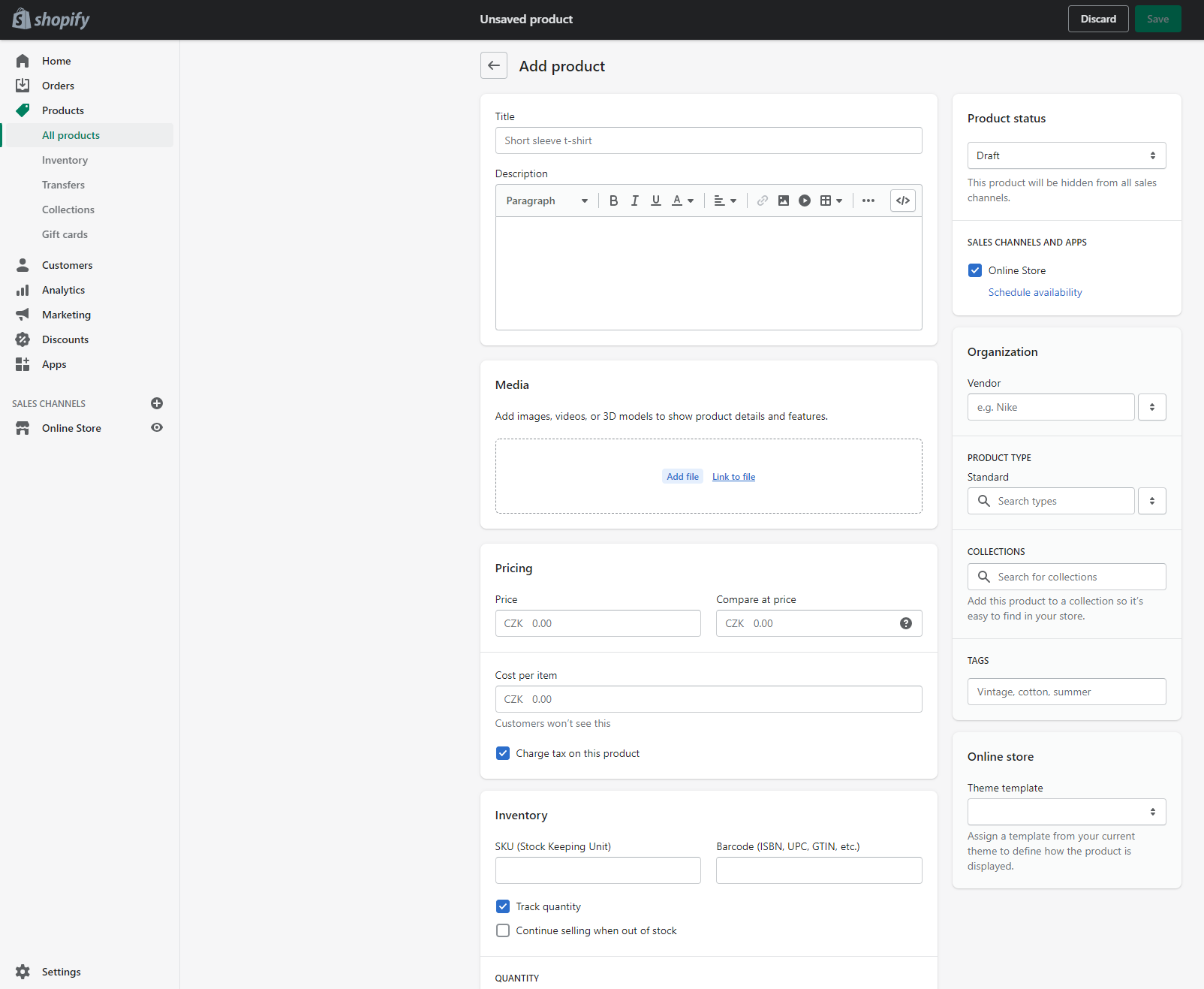Apply bold formatting in description editor
The height and width of the screenshot is (989, 1204).
[613, 201]
